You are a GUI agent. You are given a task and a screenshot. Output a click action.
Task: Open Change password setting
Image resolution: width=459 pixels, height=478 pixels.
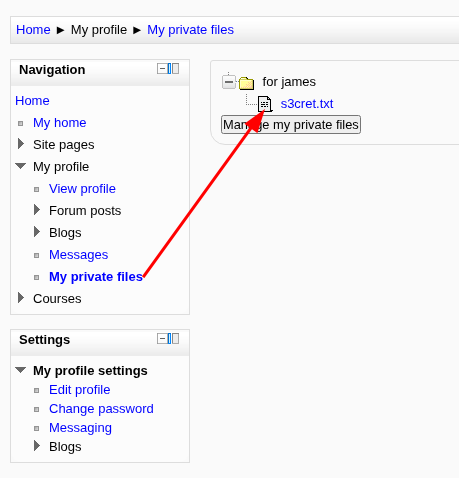(101, 409)
